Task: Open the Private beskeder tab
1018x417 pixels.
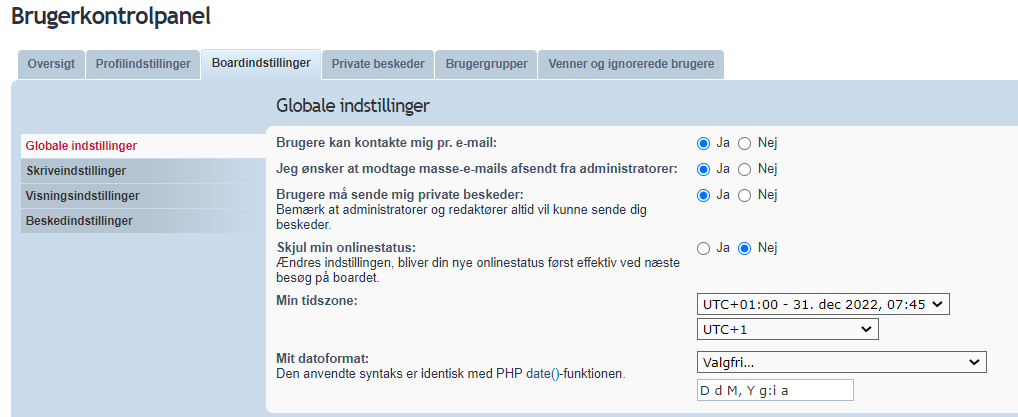Action: tap(378, 64)
